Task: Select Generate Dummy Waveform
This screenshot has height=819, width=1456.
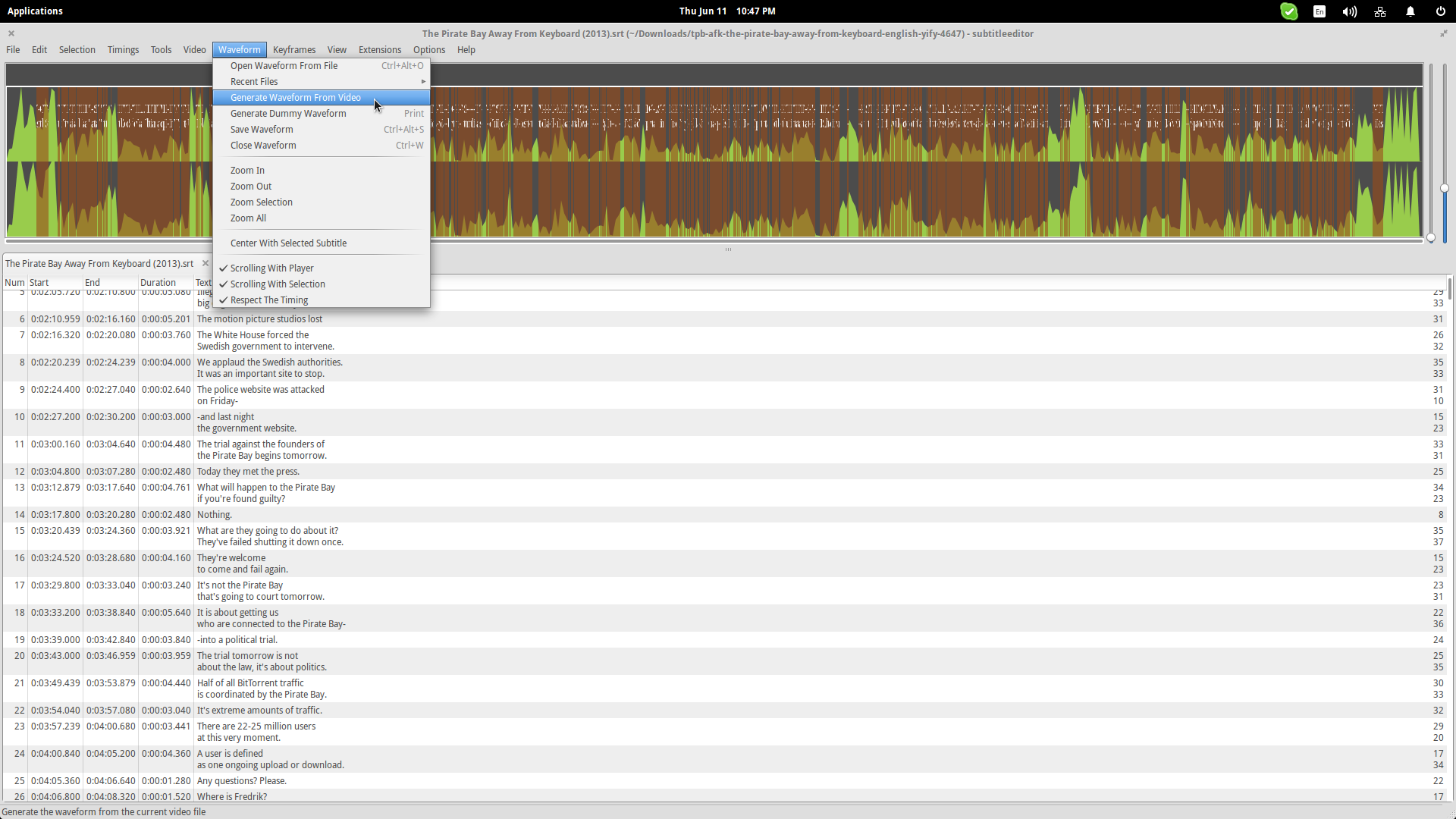Action: [x=322, y=113]
